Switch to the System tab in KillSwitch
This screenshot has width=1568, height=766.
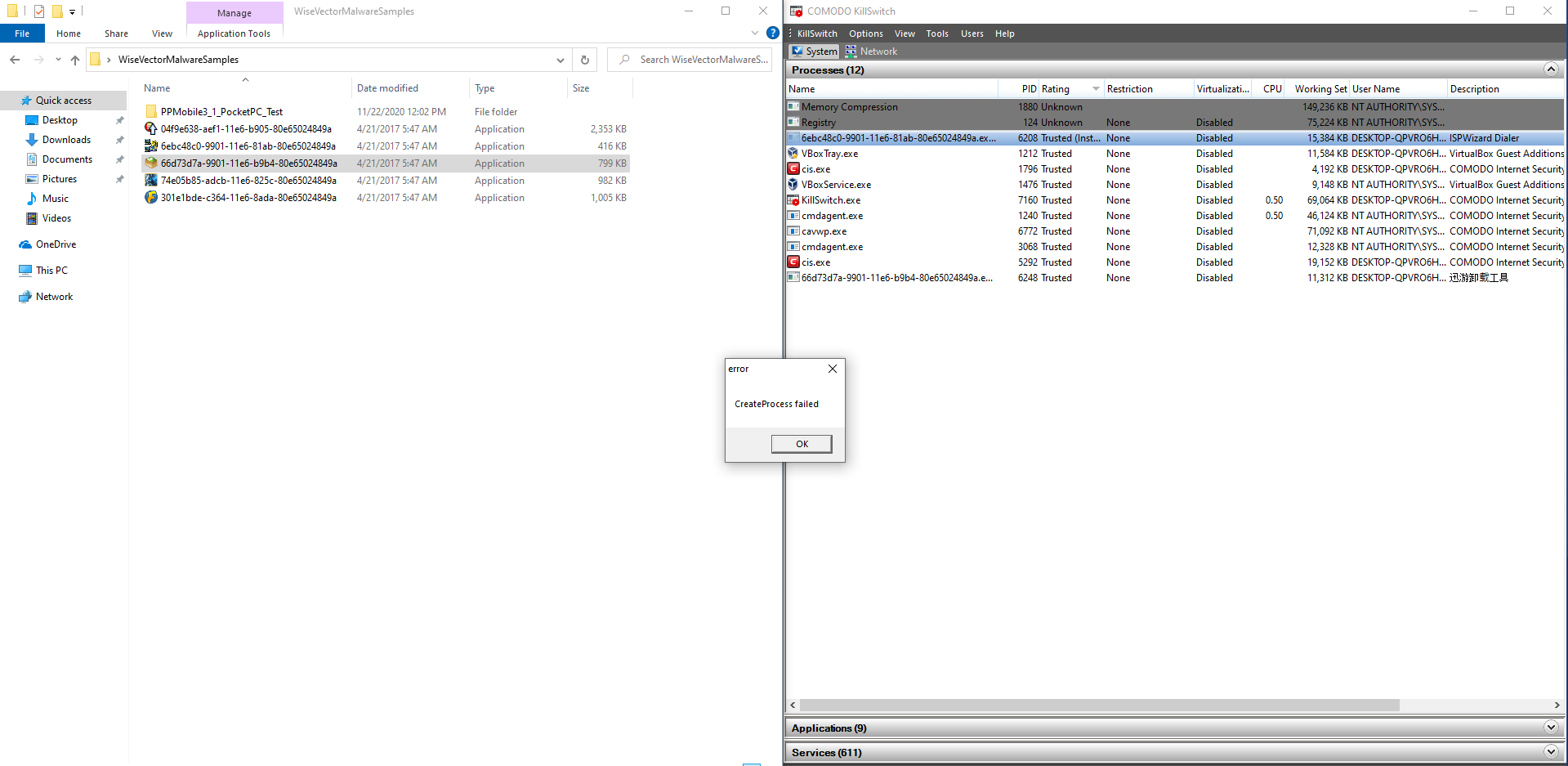pyautogui.click(x=814, y=52)
